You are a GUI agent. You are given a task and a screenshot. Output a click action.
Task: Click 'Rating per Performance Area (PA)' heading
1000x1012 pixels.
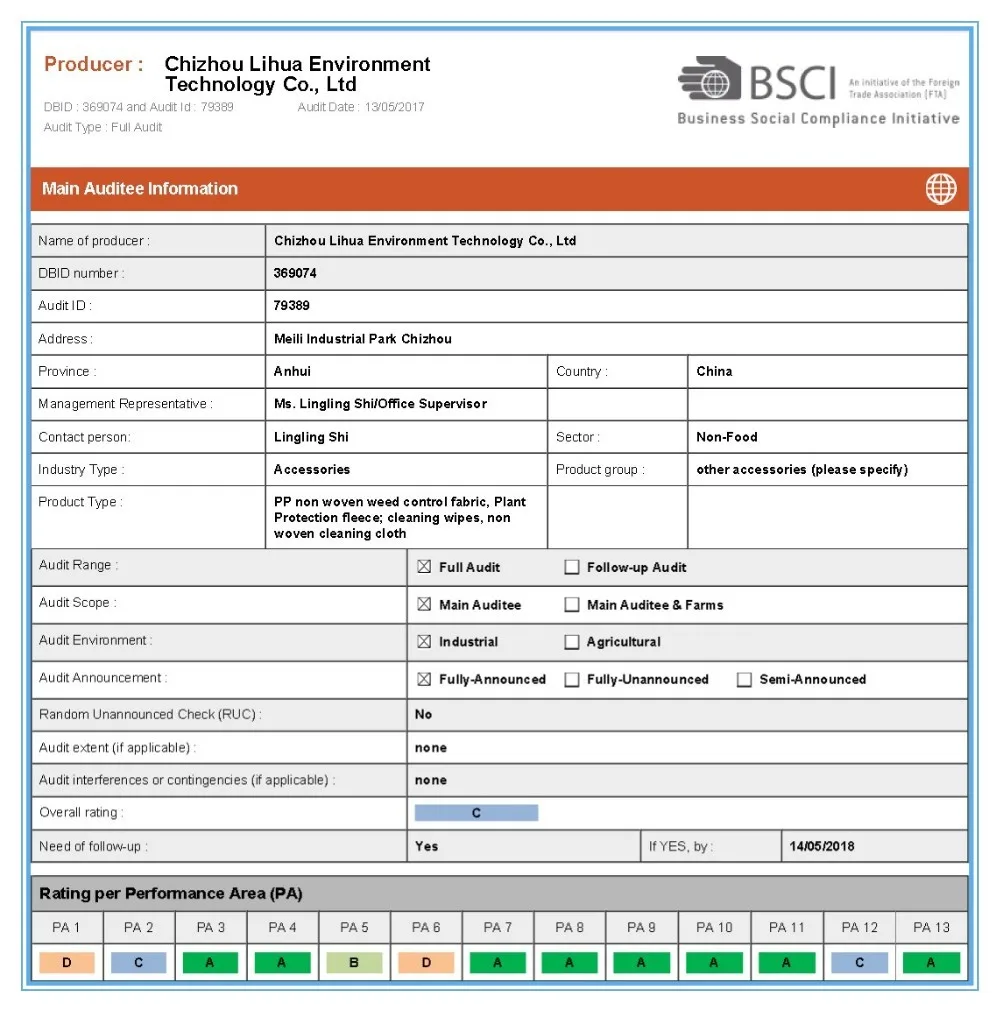(x=170, y=893)
